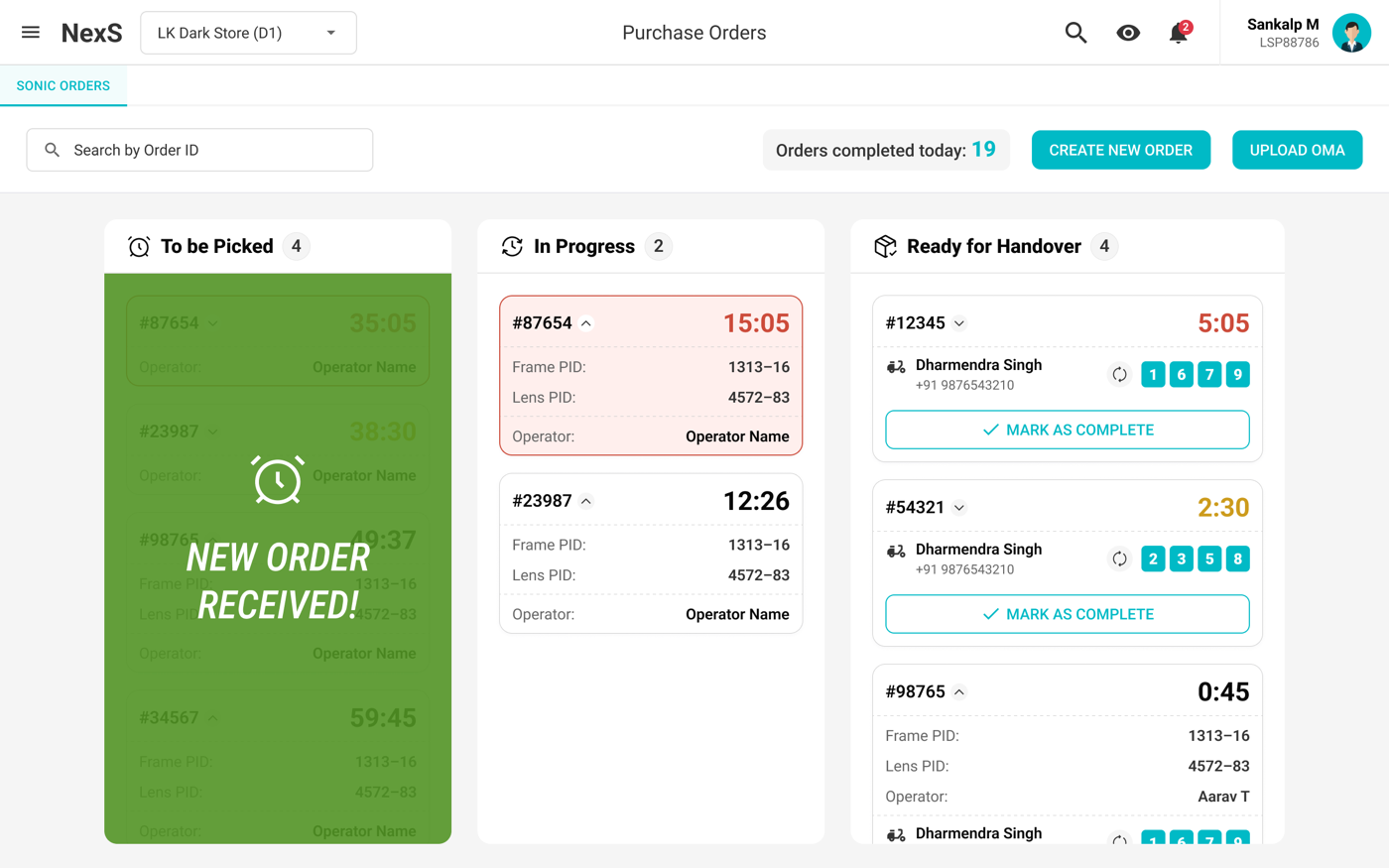Click code digit 2 in order #54321
This screenshot has width=1389, height=868.
1153,558
